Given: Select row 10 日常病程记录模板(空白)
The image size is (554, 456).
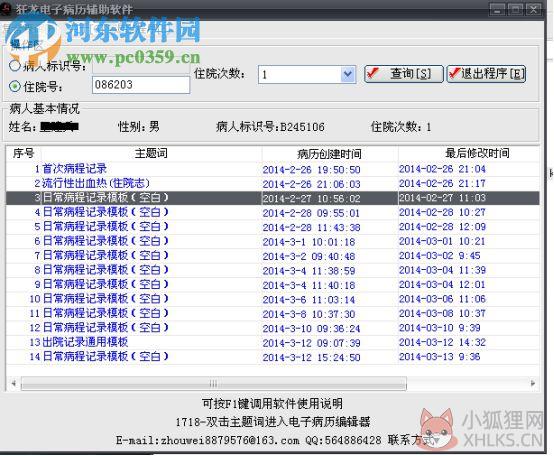Looking at the screenshot, I should pos(272,299).
